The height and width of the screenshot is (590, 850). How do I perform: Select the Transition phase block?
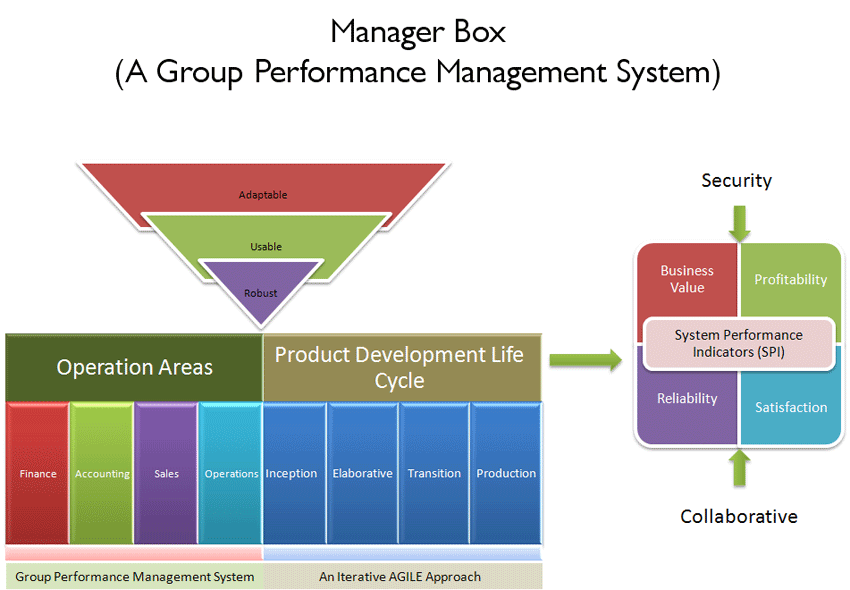click(x=434, y=473)
